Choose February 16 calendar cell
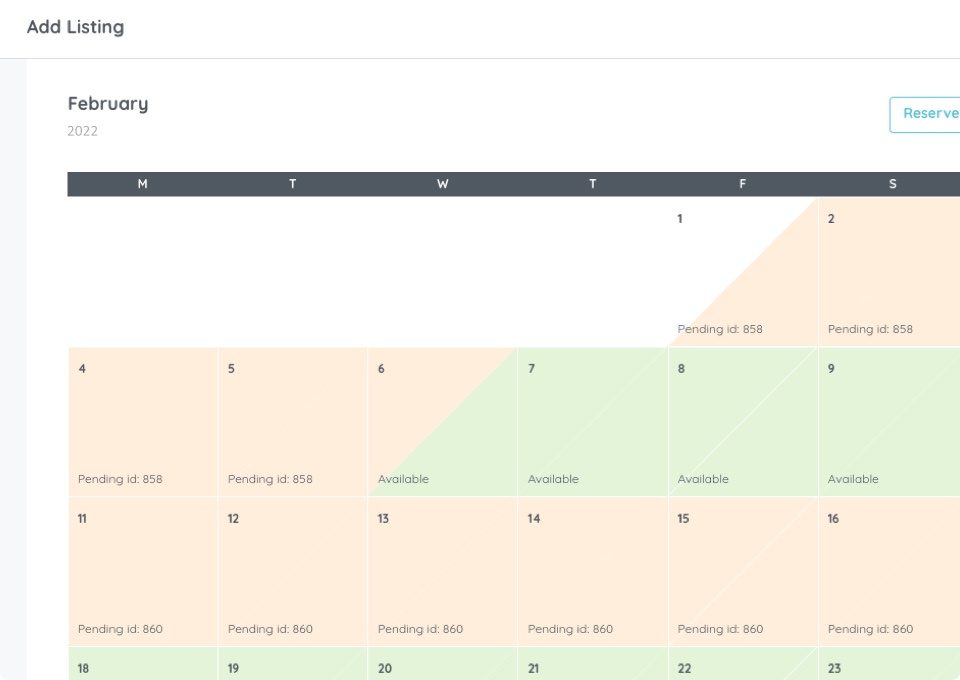 889,572
